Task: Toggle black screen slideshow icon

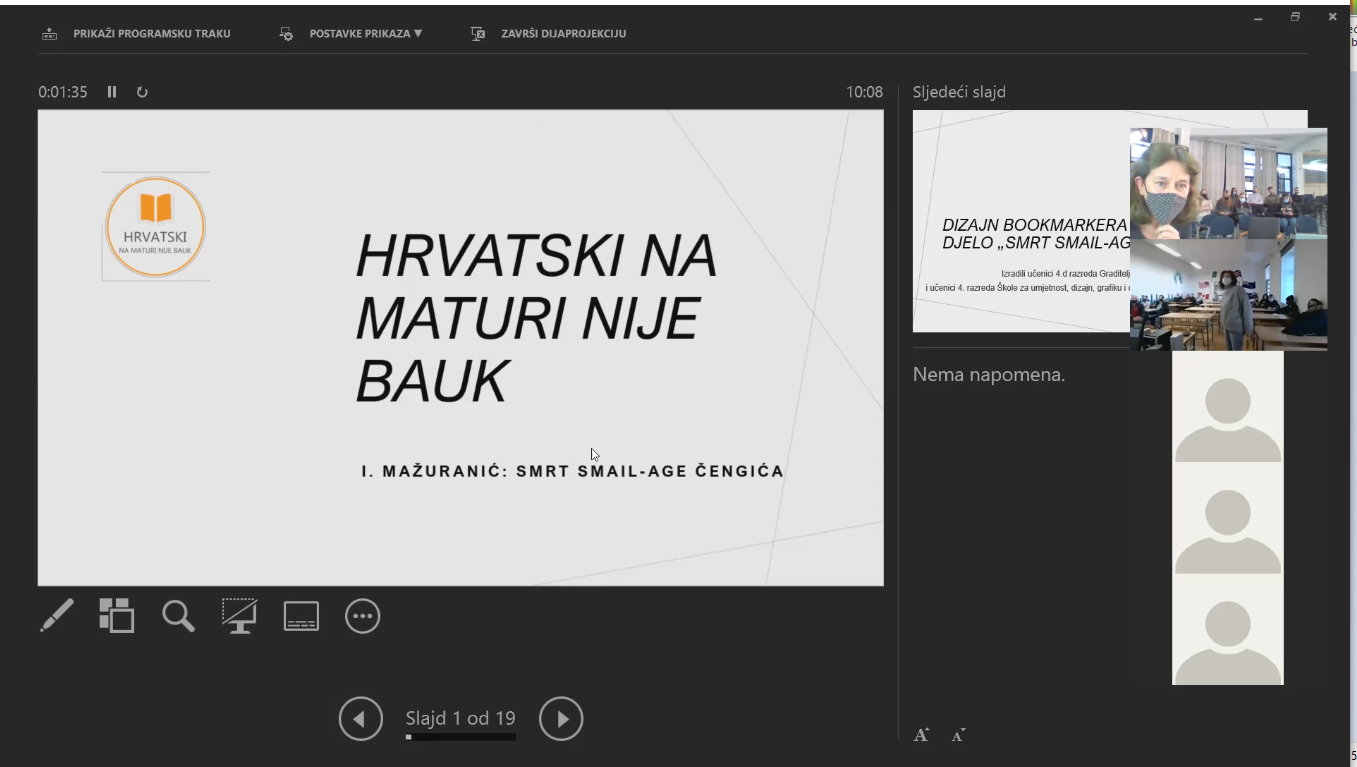Action: (239, 616)
